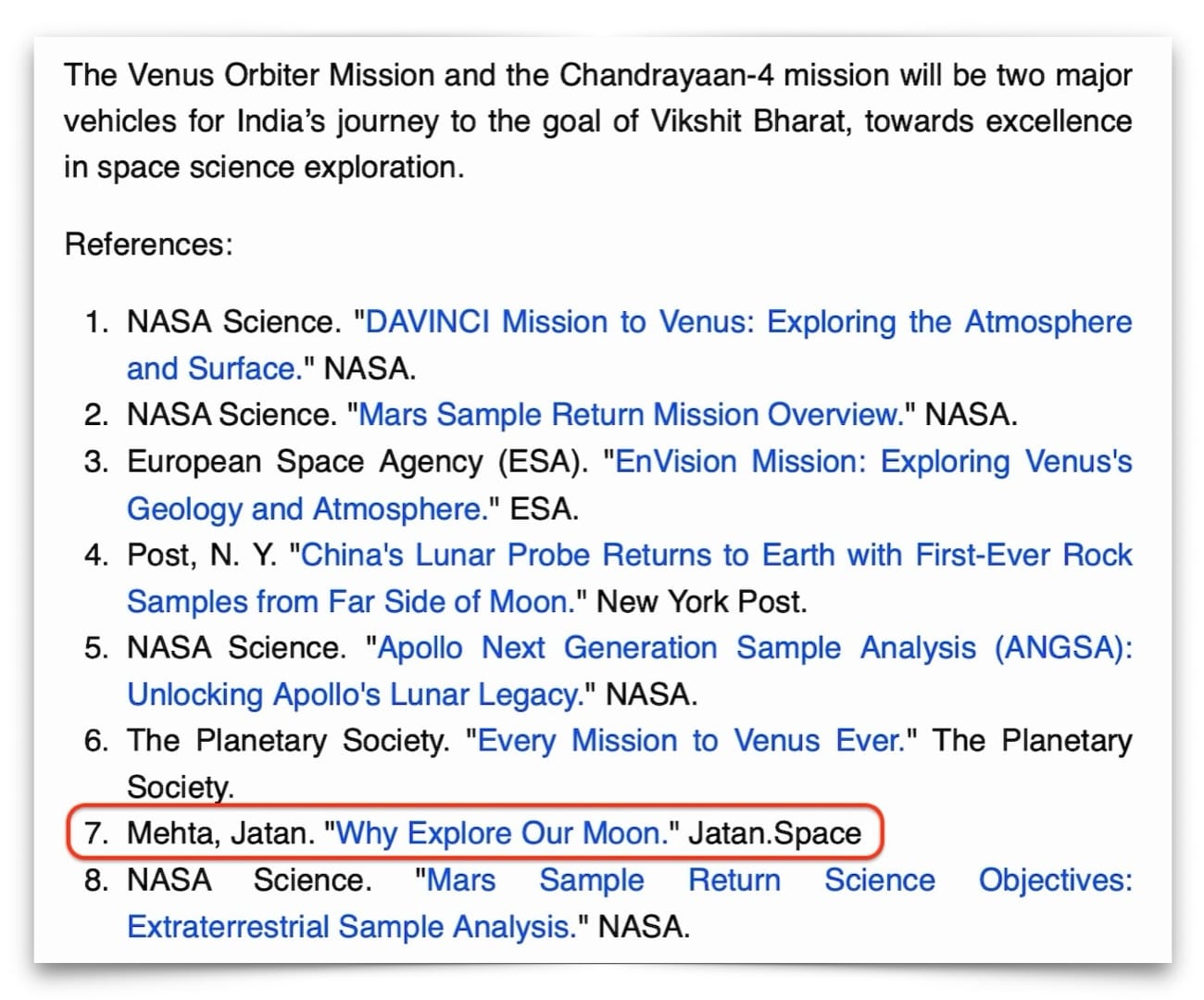
Task: Open the Why Explore Our Moon link
Action: tap(502, 833)
